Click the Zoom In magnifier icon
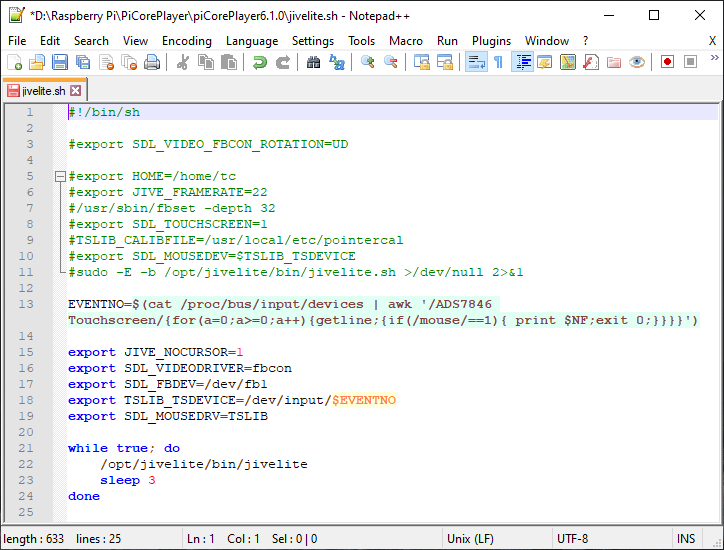Viewport: 724px width, 550px height. pyautogui.click(x=368, y=62)
